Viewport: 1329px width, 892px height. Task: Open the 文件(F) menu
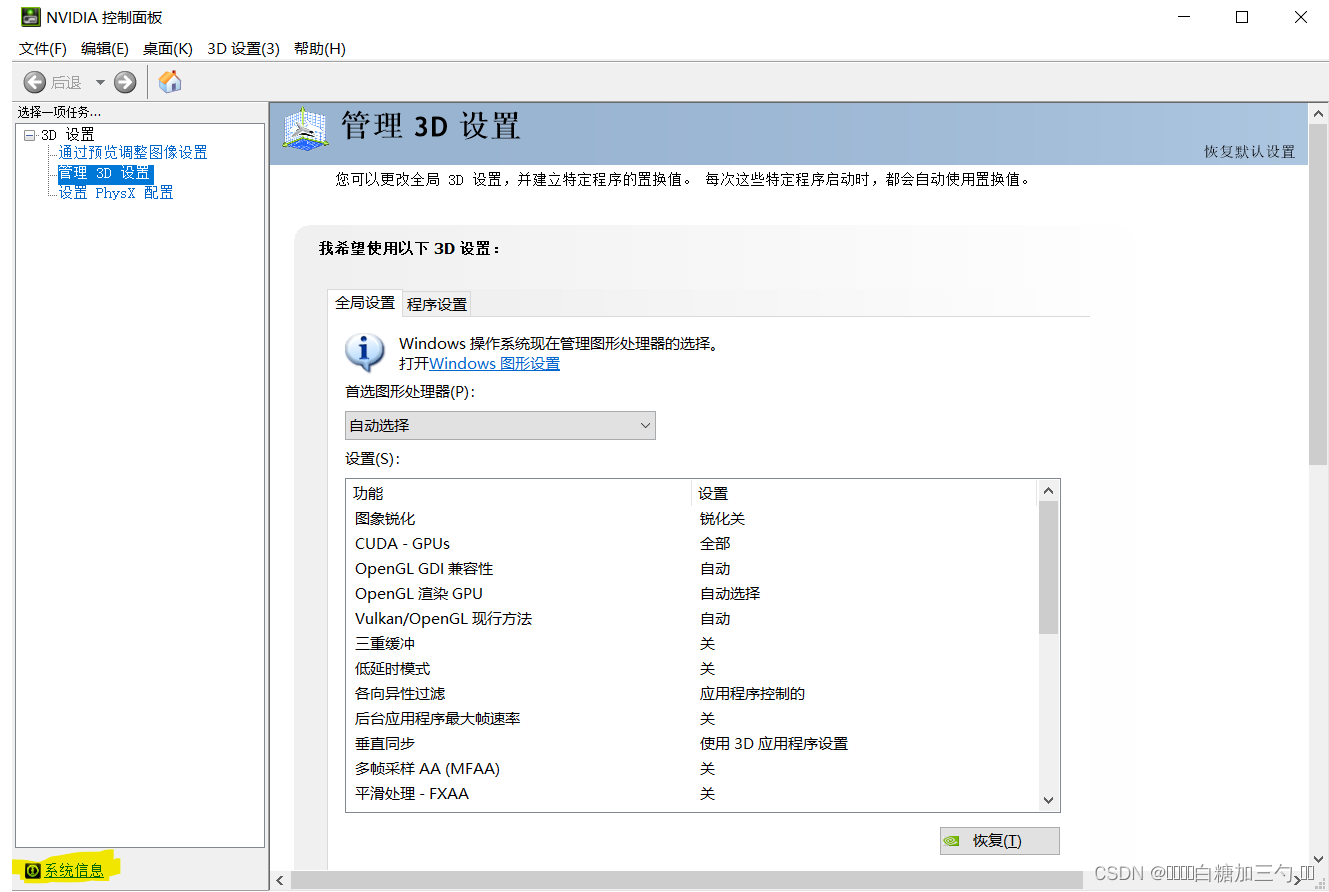click(43, 48)
